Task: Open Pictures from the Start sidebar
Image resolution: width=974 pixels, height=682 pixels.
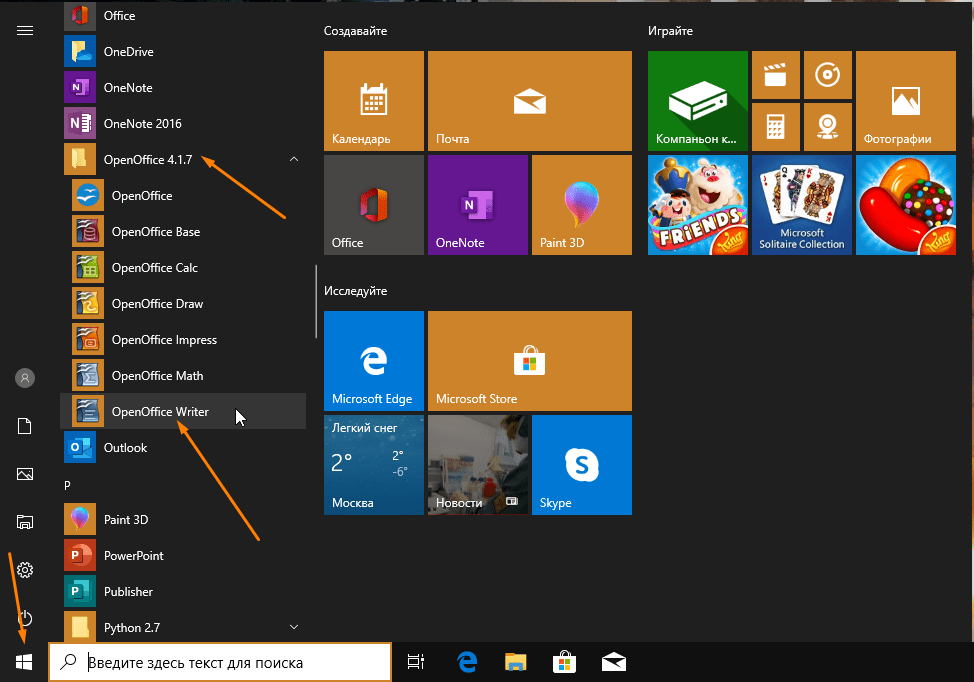Action: click(x=25, y=474)
